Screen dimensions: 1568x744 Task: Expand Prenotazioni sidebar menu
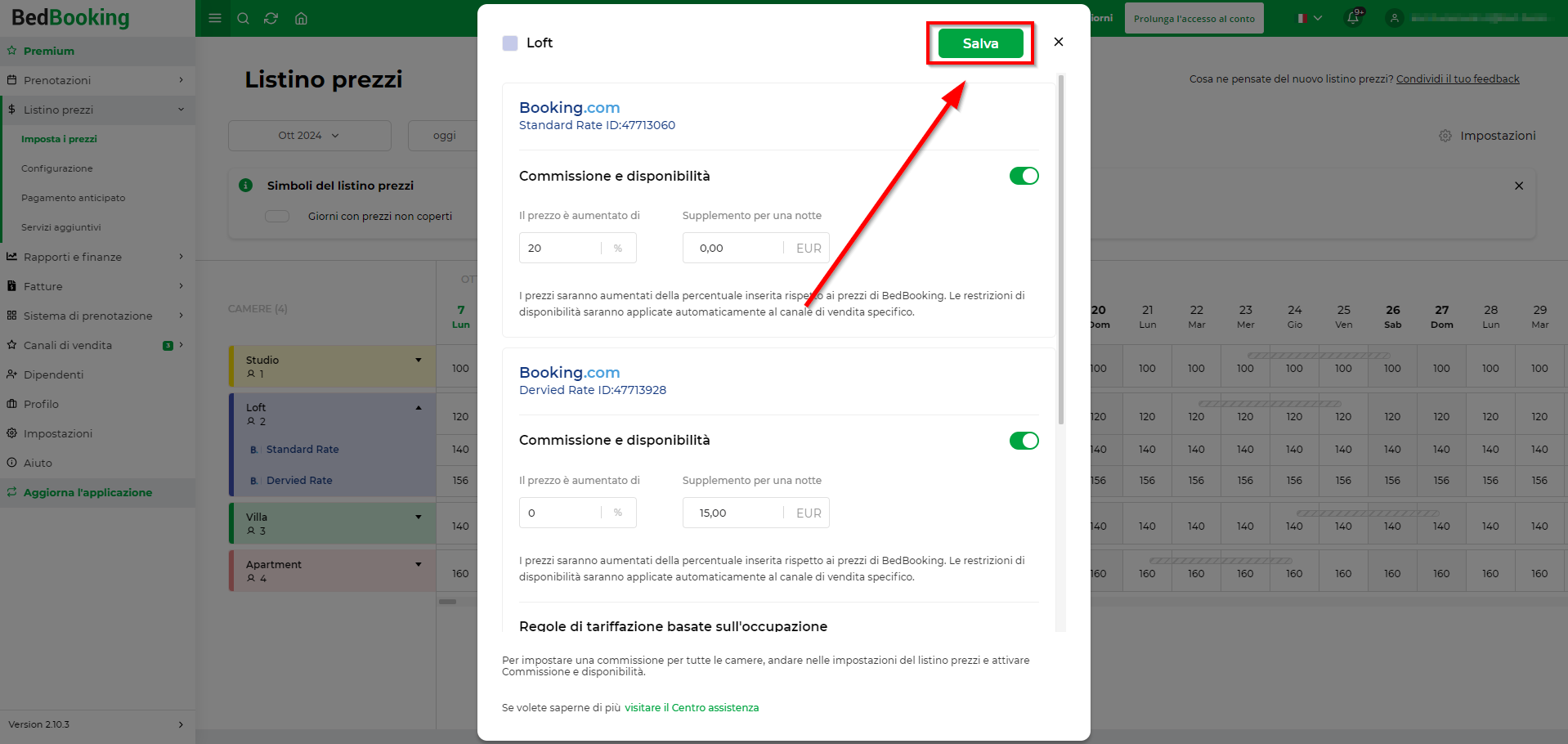[x=96, y=80]
